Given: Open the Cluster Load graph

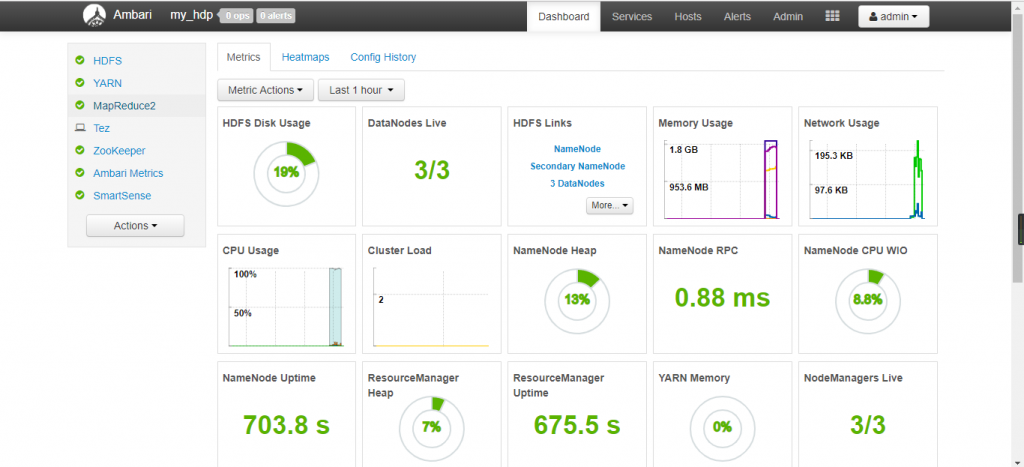Looking at the screenshot, I should [431, 306].
